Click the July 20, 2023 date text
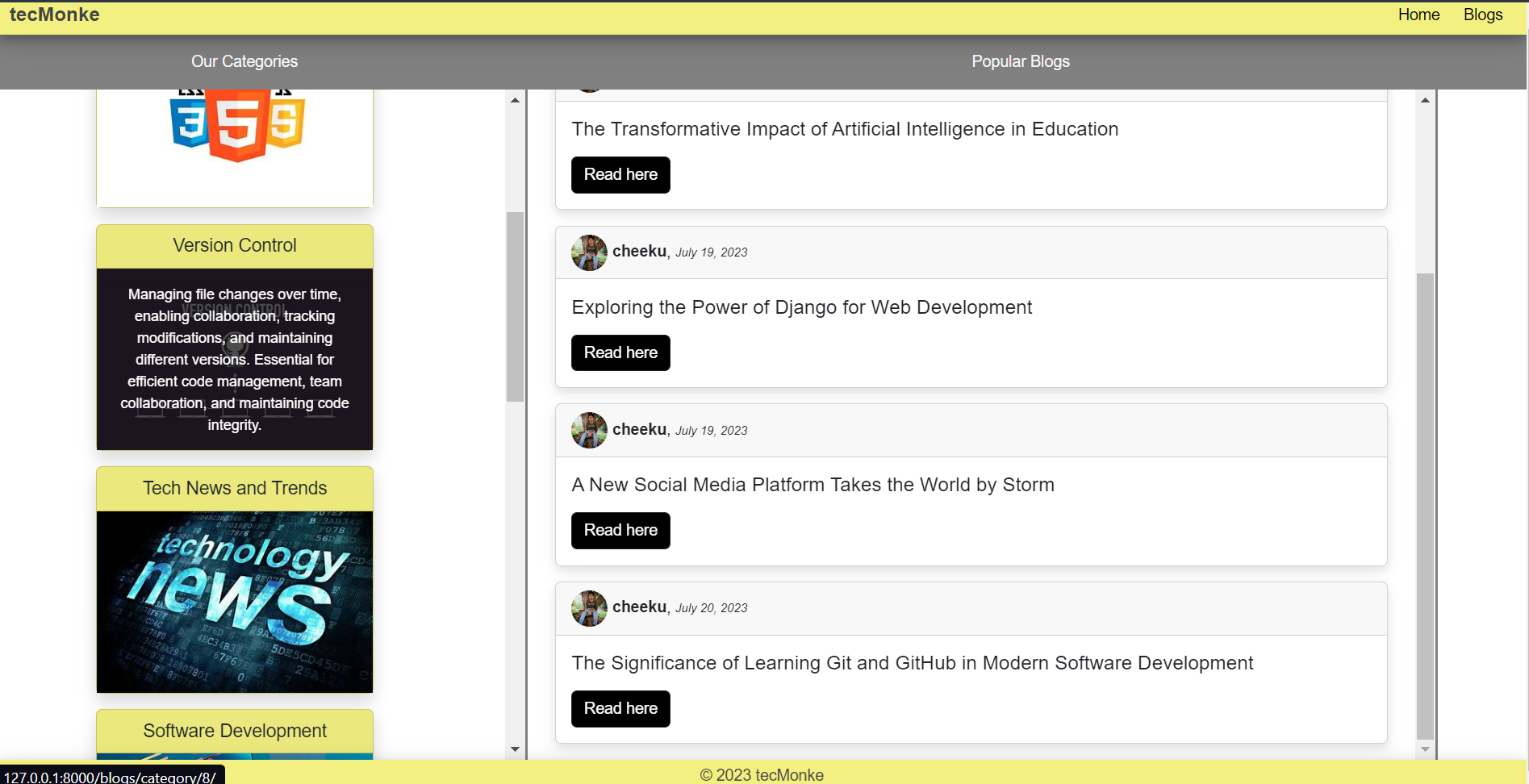 tap(711, 608)
